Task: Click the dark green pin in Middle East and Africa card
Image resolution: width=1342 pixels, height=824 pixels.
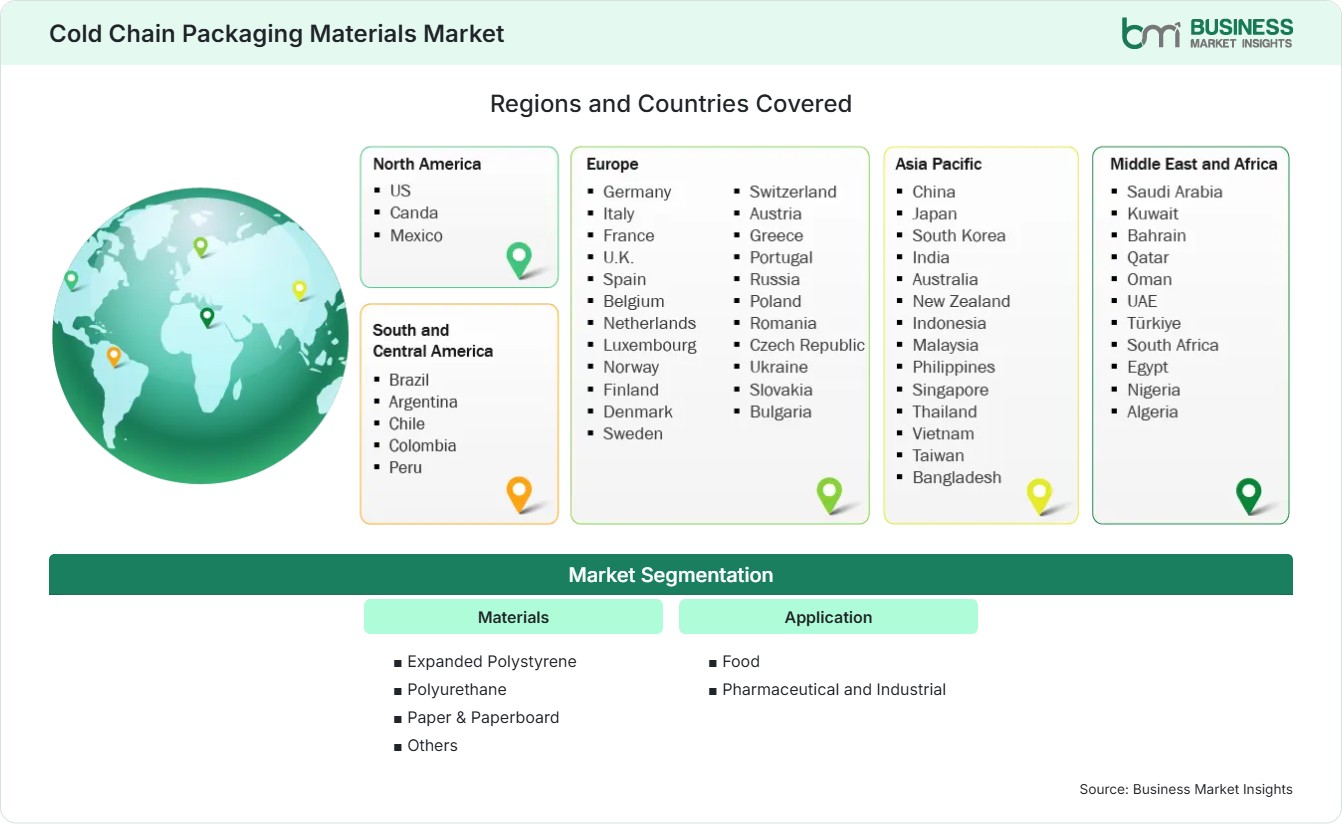Action: [1249, 494]
